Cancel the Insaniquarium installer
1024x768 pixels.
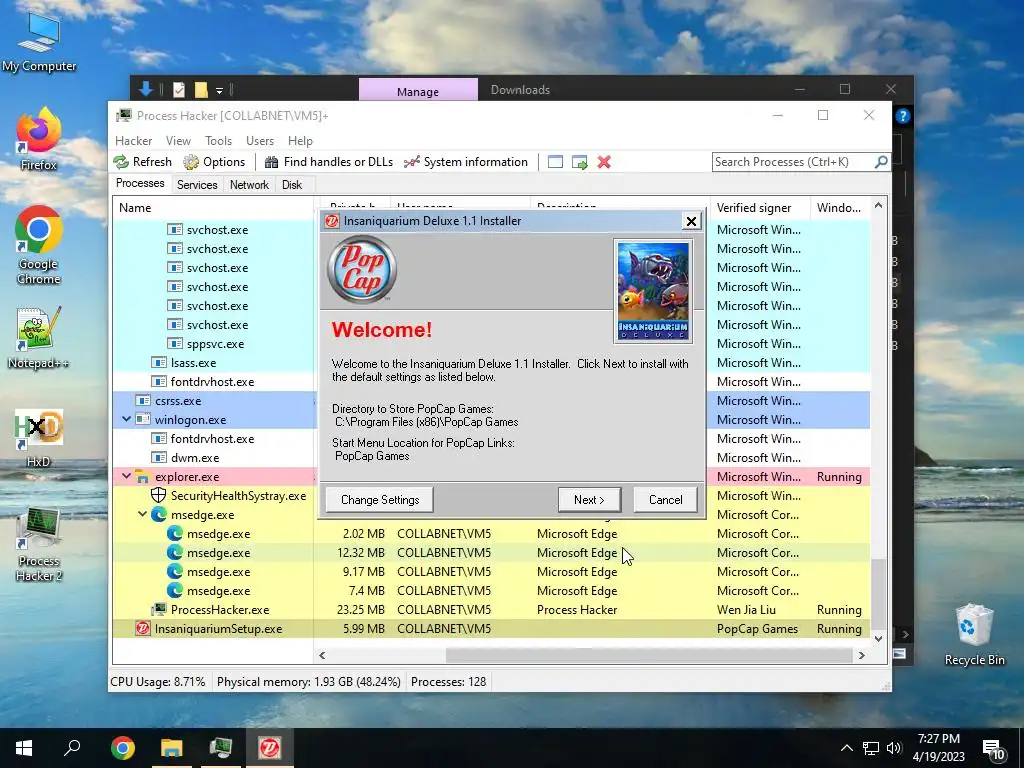(665, 500)
